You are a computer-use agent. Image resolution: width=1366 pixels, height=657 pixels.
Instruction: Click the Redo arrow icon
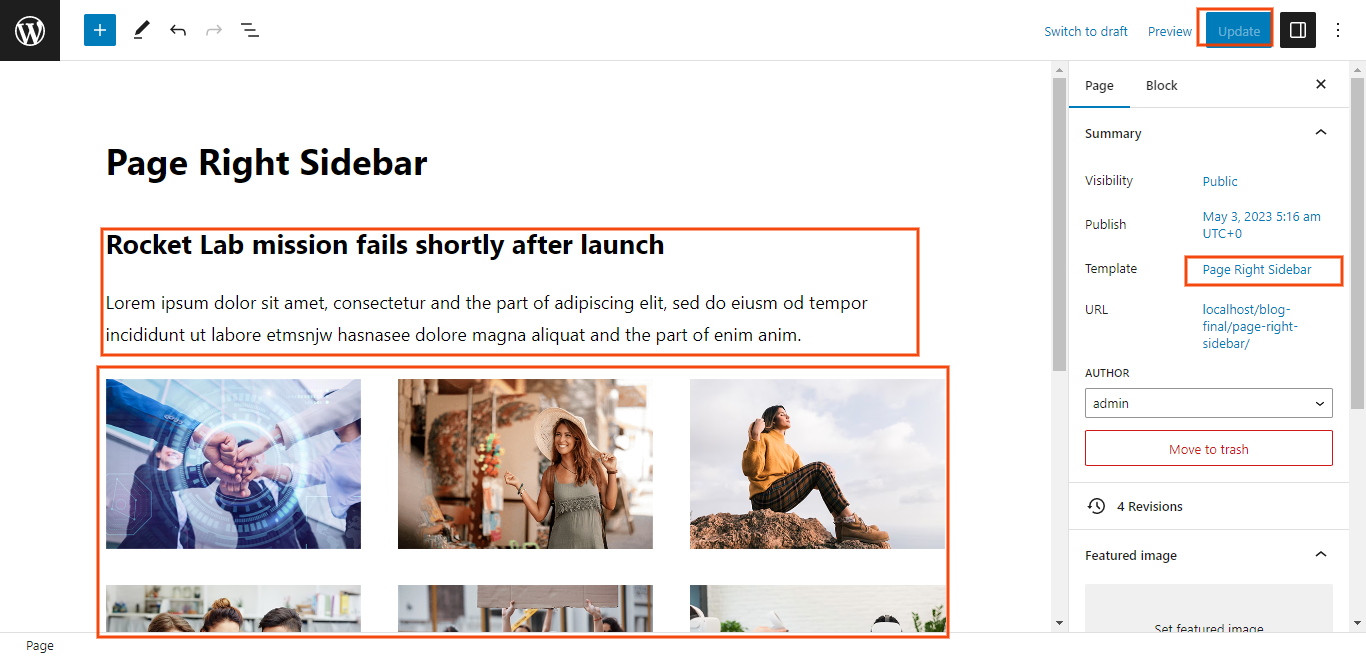(x=214, y=30)
